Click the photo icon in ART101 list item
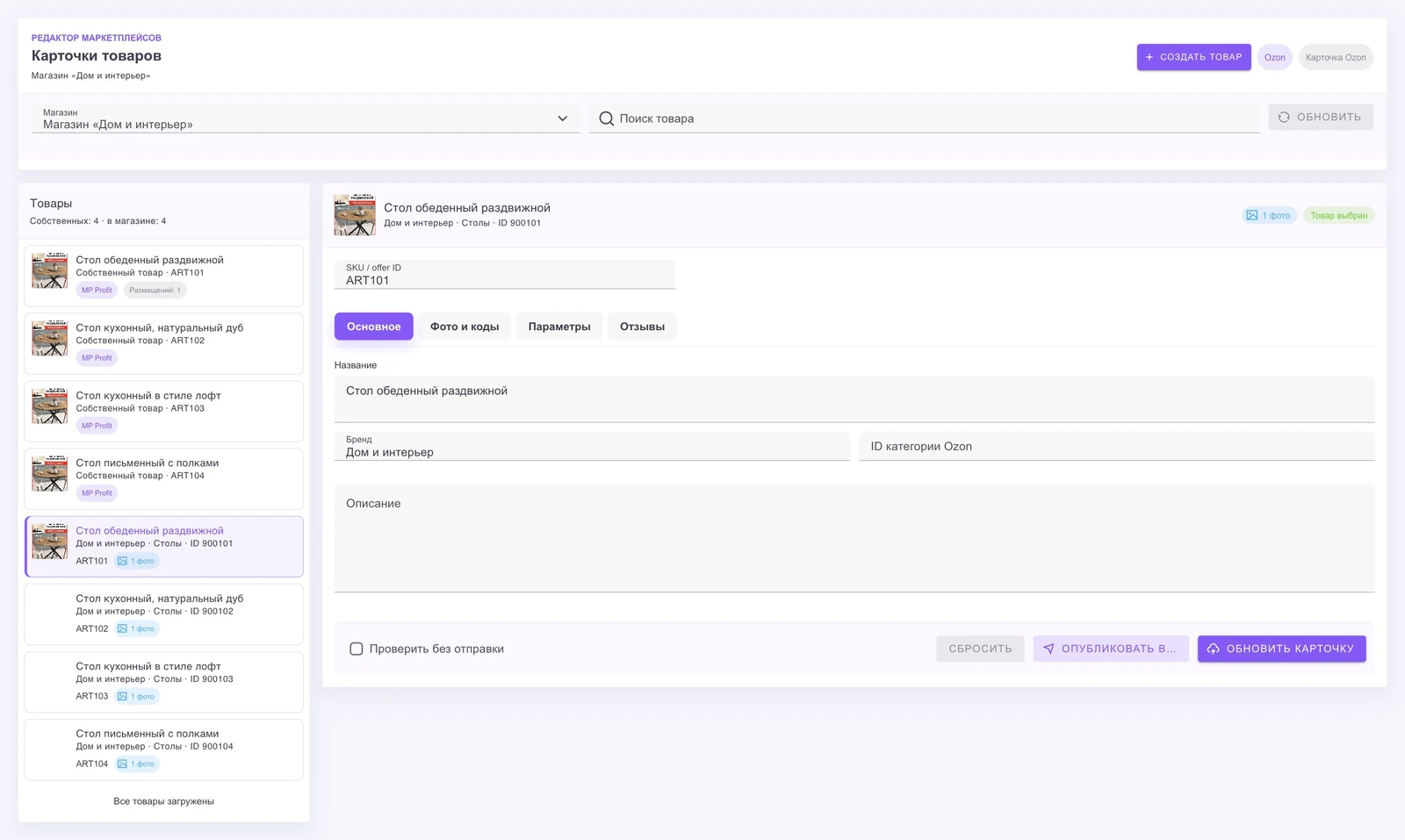 pos(123,561)
